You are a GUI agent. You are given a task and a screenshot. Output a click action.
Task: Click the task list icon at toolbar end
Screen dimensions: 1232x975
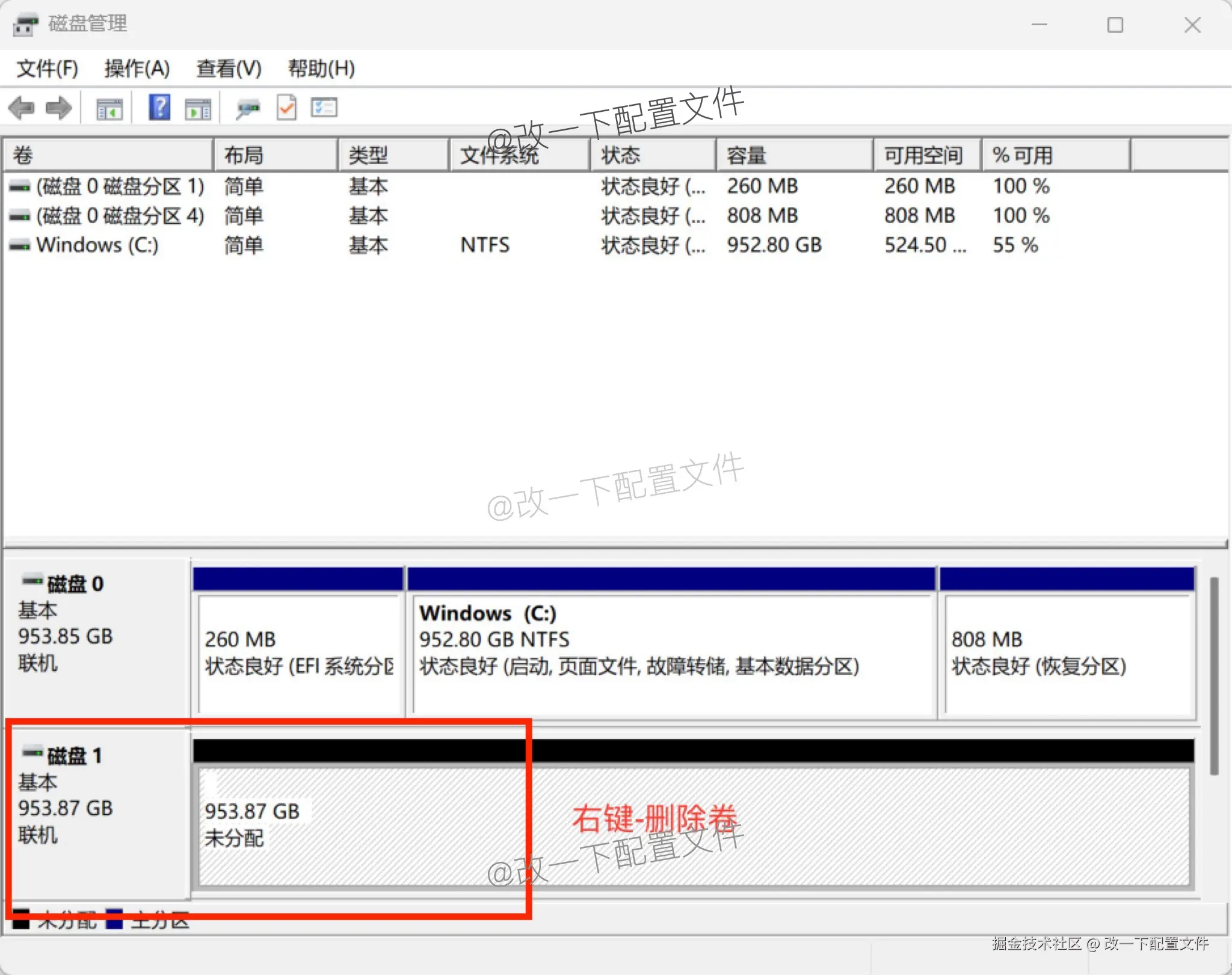point(324,108)
